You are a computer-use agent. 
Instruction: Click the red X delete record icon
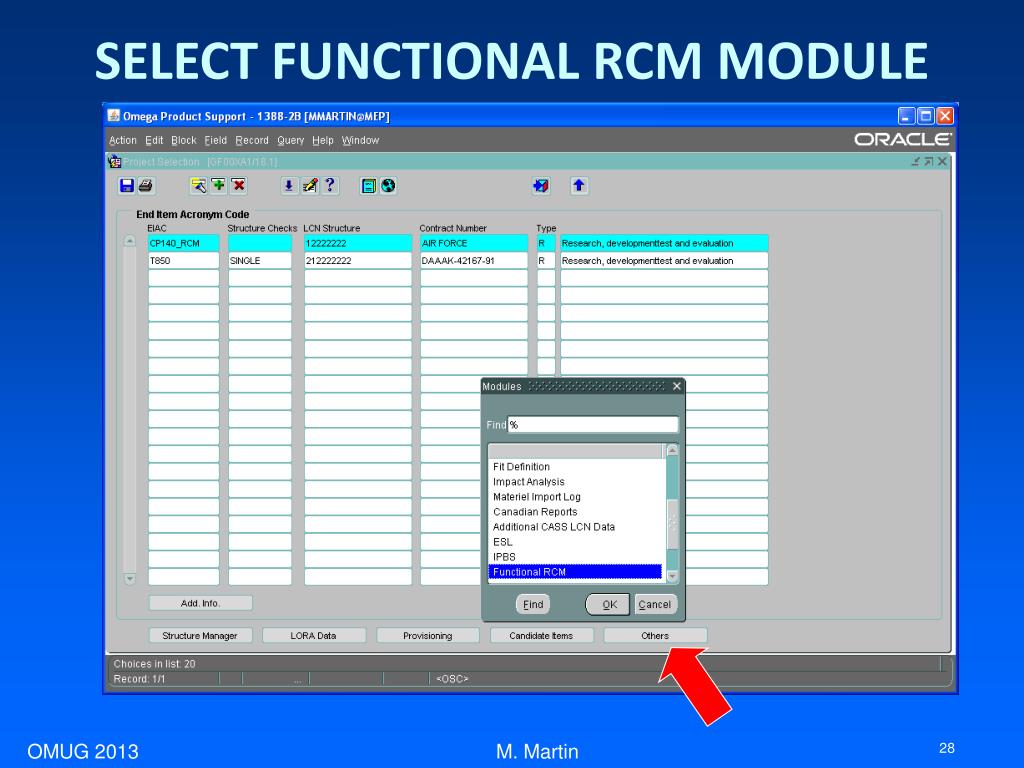[x=238, y=186]
